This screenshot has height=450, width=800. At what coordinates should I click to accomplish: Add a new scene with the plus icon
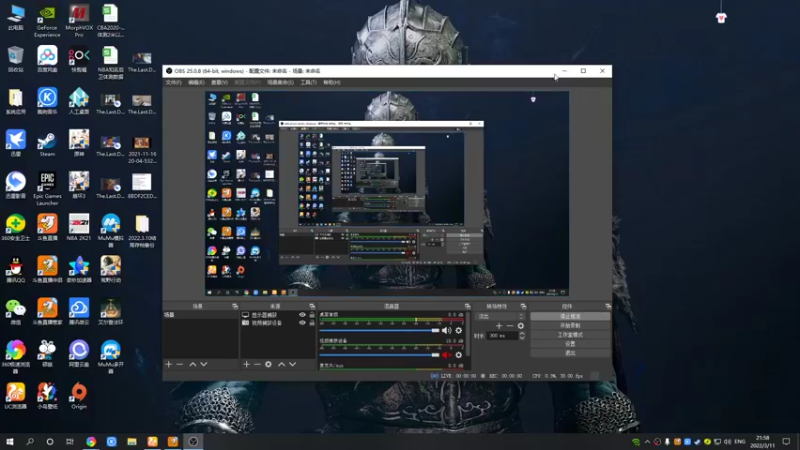169,364
